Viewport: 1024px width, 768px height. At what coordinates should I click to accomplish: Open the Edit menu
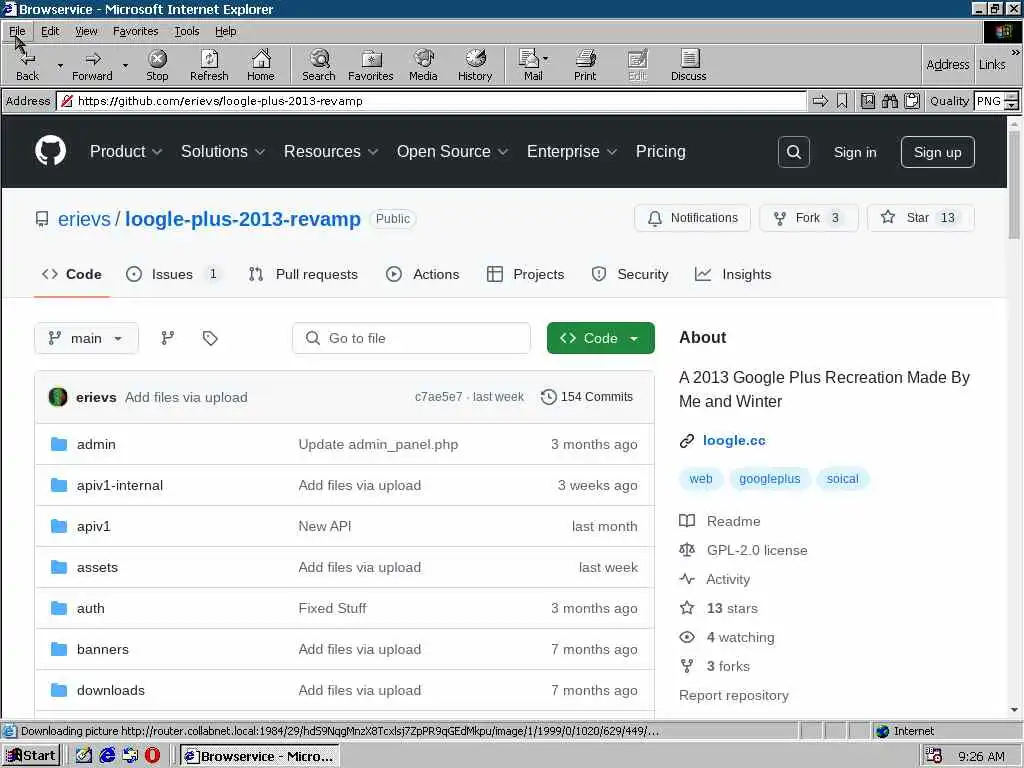tap(50, 31)
